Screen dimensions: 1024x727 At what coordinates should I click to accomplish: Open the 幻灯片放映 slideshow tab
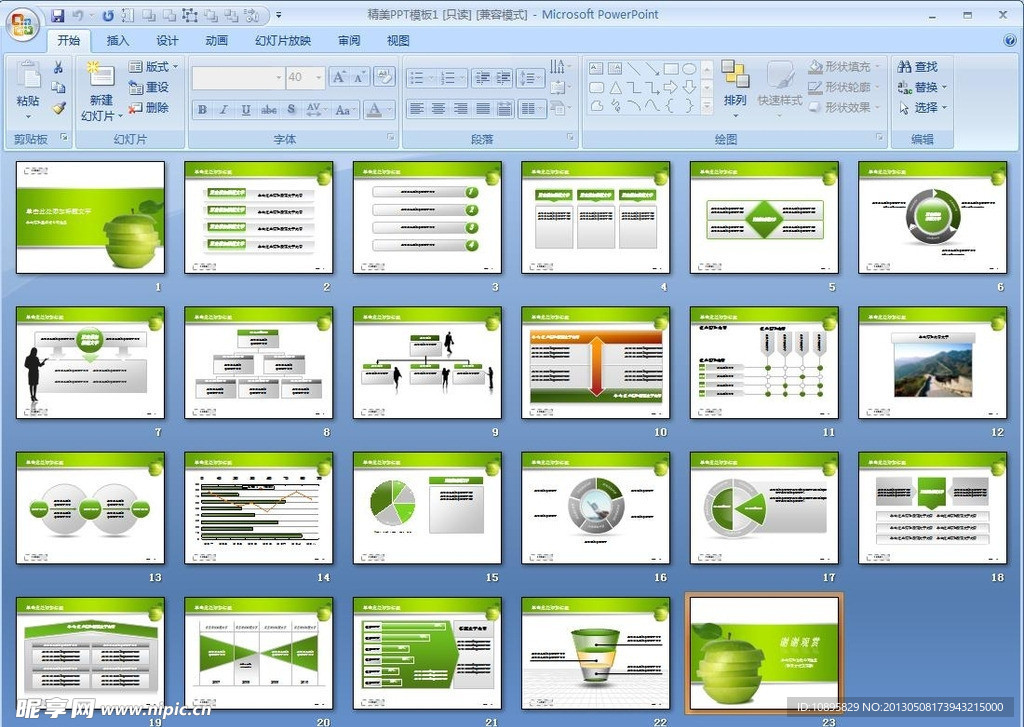pos(283,41)
